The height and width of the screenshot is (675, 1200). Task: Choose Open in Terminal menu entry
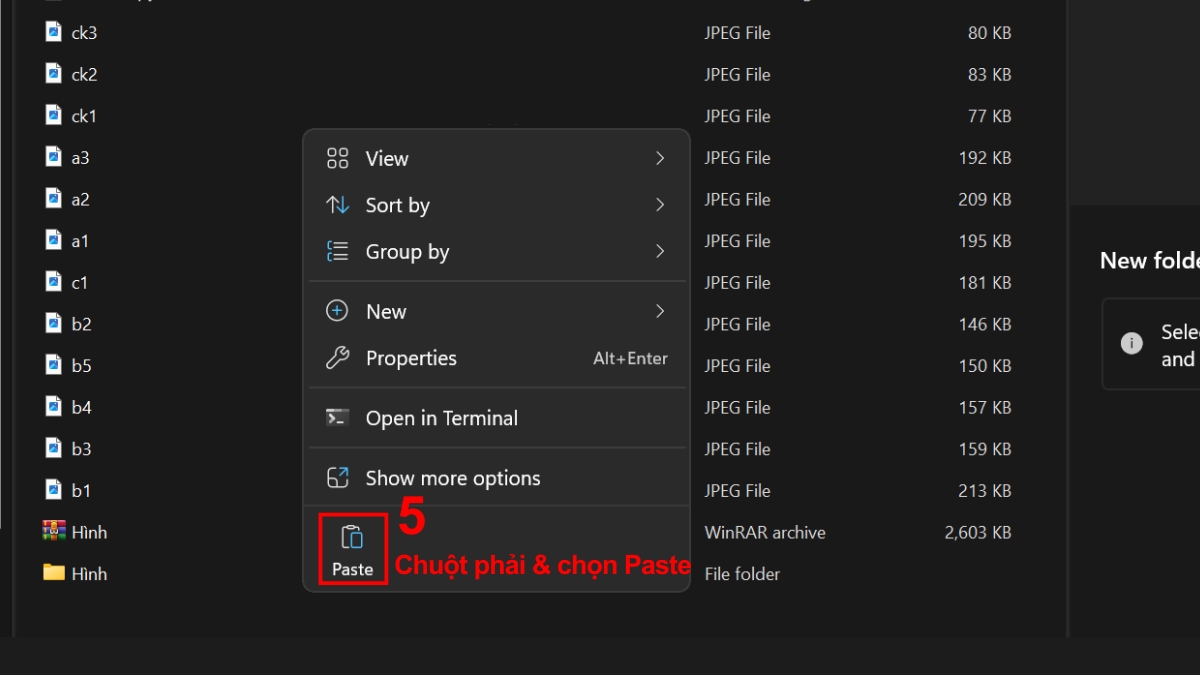441,418
